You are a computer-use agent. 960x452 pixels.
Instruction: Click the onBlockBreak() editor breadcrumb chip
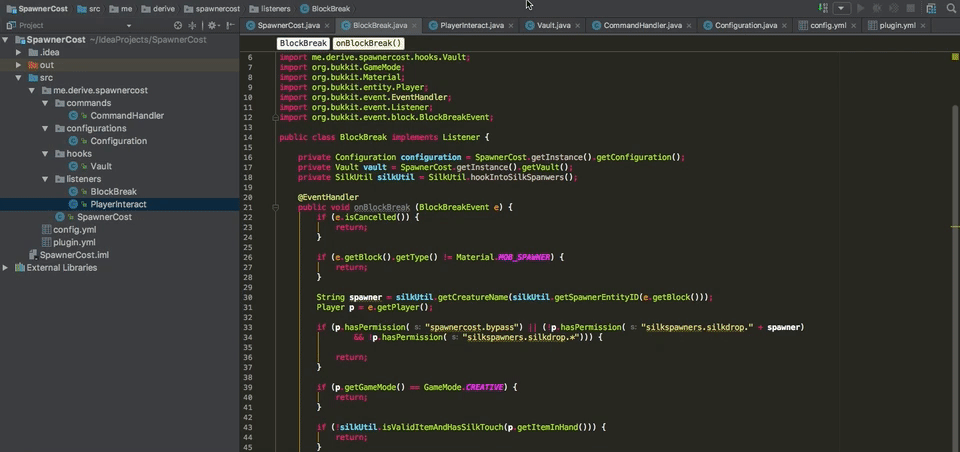click(x=369, y=43)
